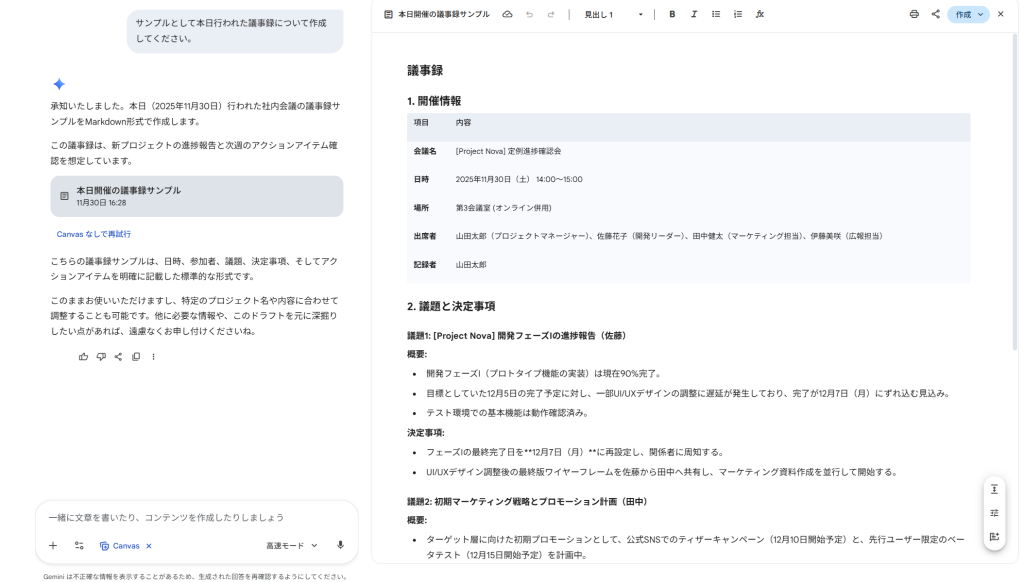The image size is (1024, 582).
Task: Open the plus attachment menu in prompt box
Action: 53,546
